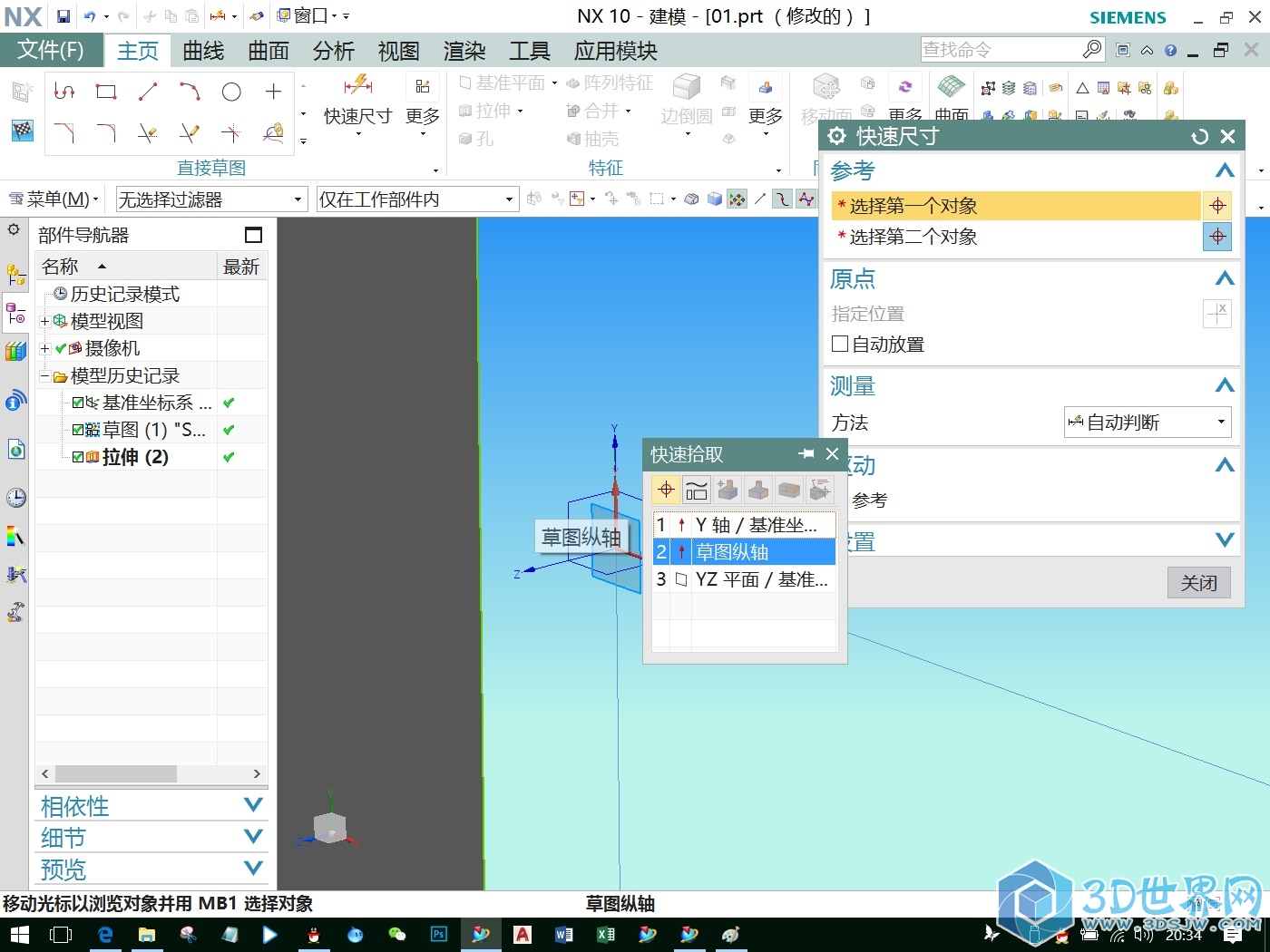Viewport: 1270px width, 952px height.
Task: Maximize the 部件导航器 panel
Action: [254, 235]
